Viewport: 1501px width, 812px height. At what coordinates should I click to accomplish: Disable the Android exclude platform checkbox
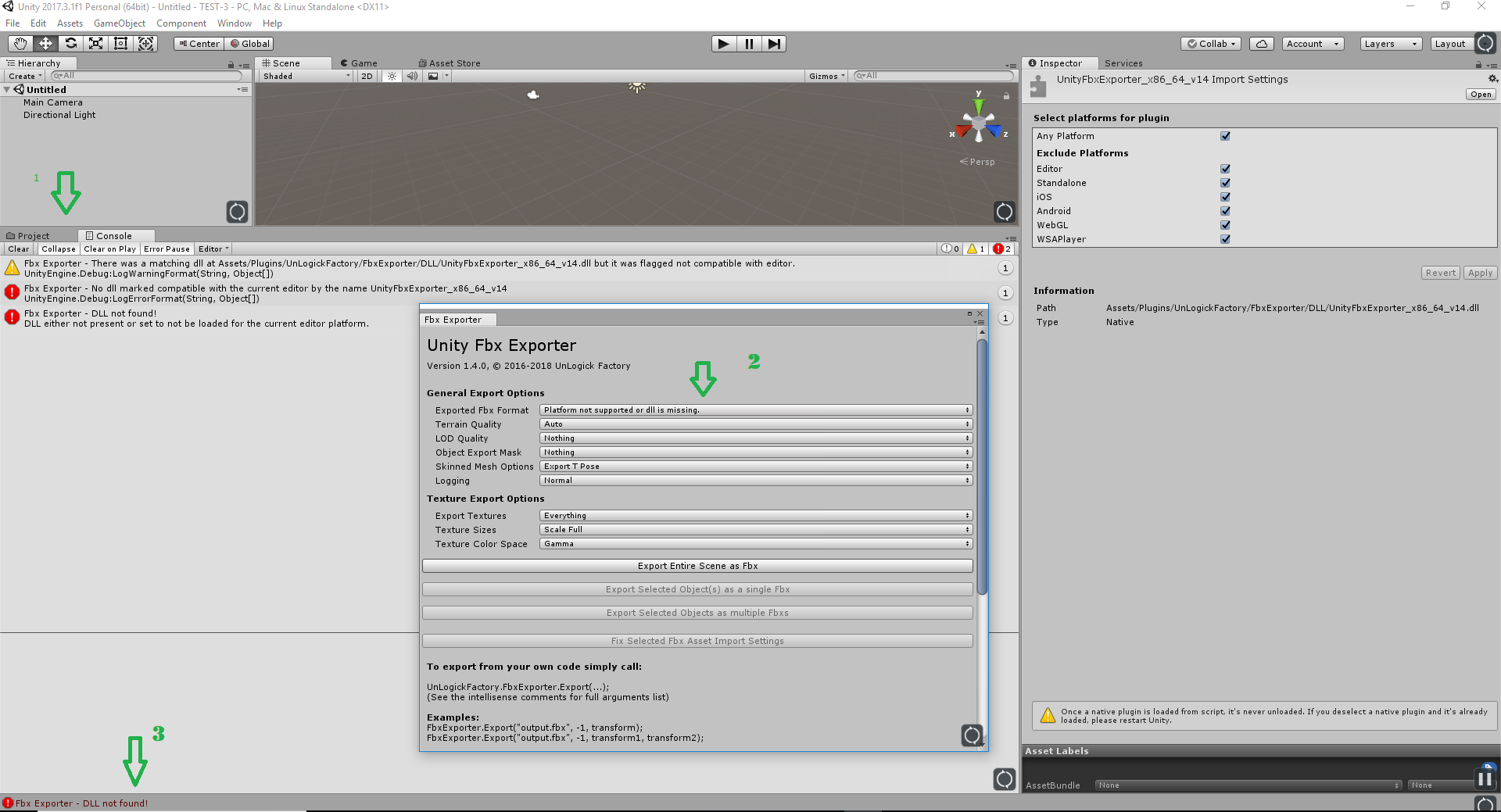1225,211
